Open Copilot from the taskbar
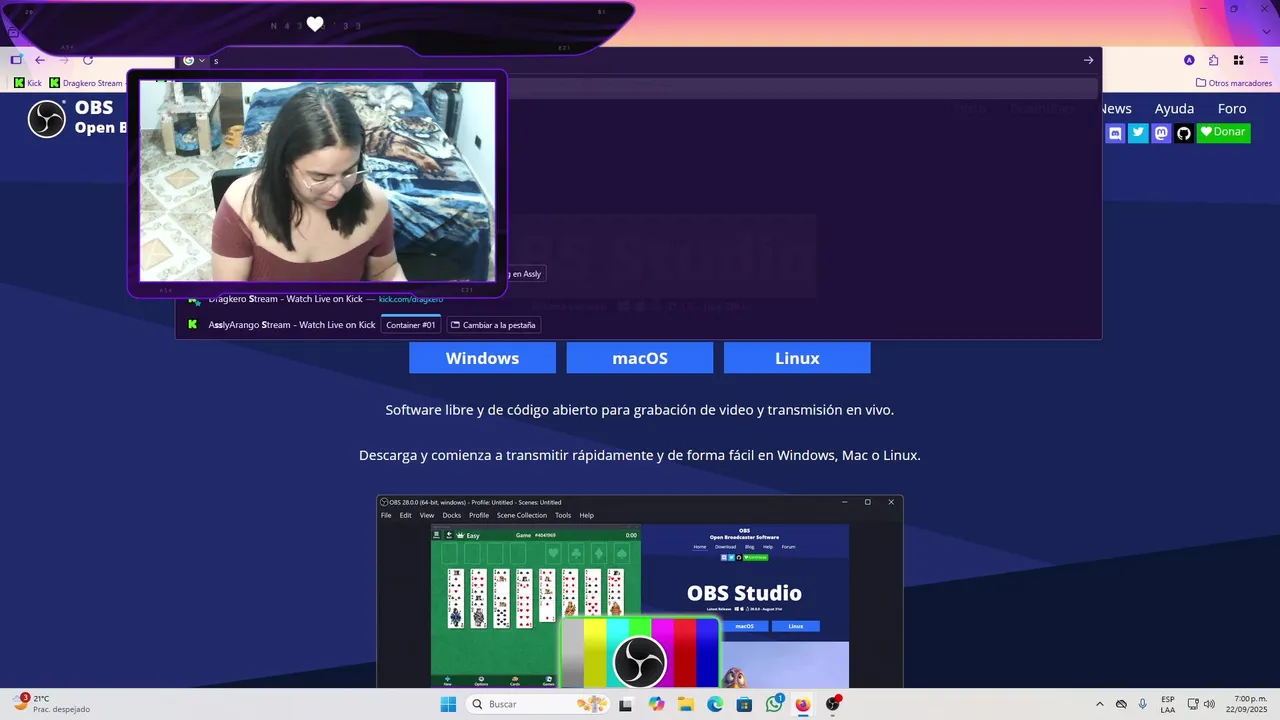 tap(656, 704)
